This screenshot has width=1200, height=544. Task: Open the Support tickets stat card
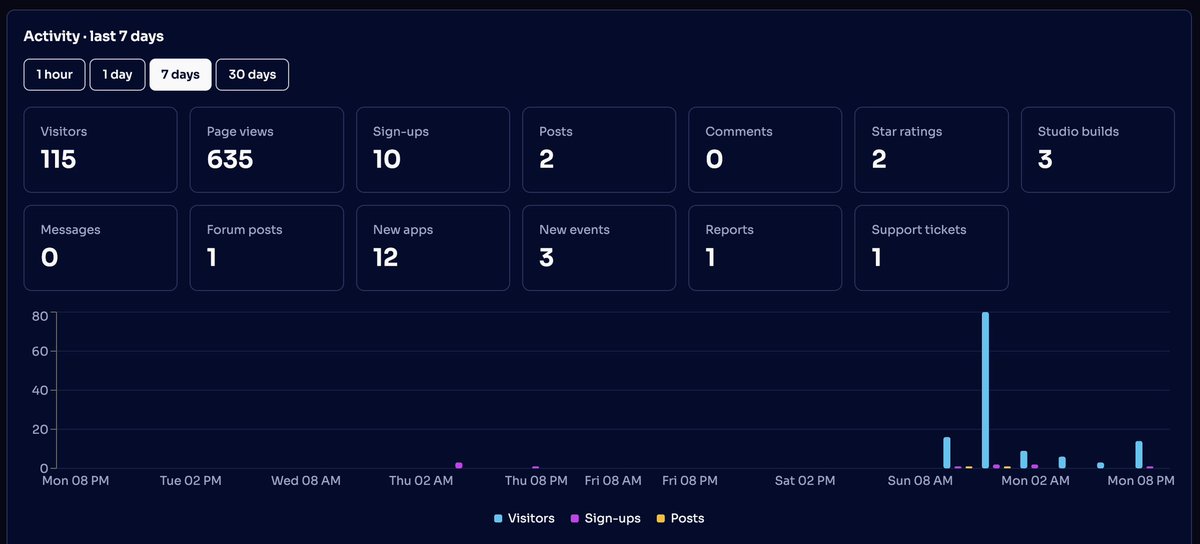click(x=931, y=248)
